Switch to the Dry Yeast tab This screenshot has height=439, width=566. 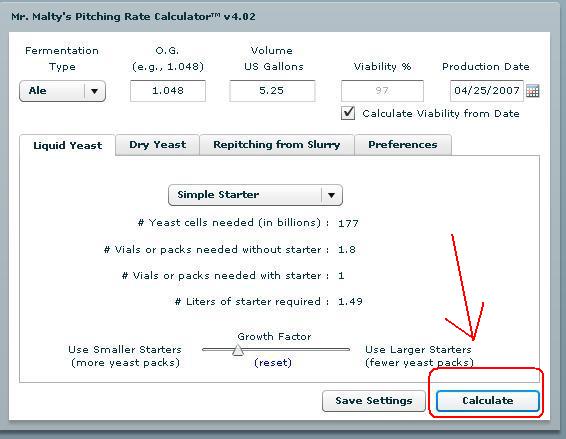pyautogui.click(x=158, y=145)
